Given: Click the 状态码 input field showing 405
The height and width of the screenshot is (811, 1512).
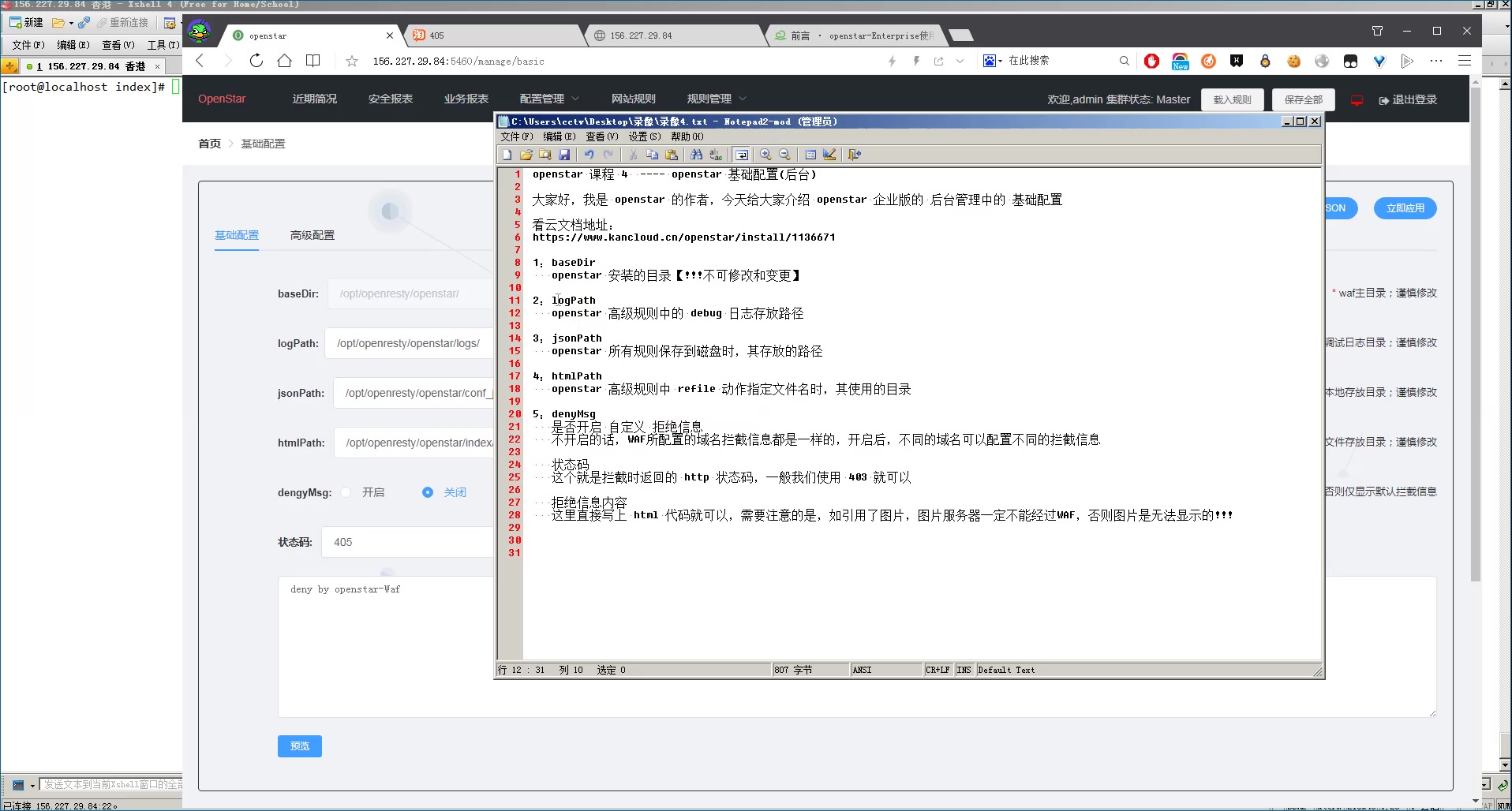Looking at the screenshot, I should click(406, 542).
